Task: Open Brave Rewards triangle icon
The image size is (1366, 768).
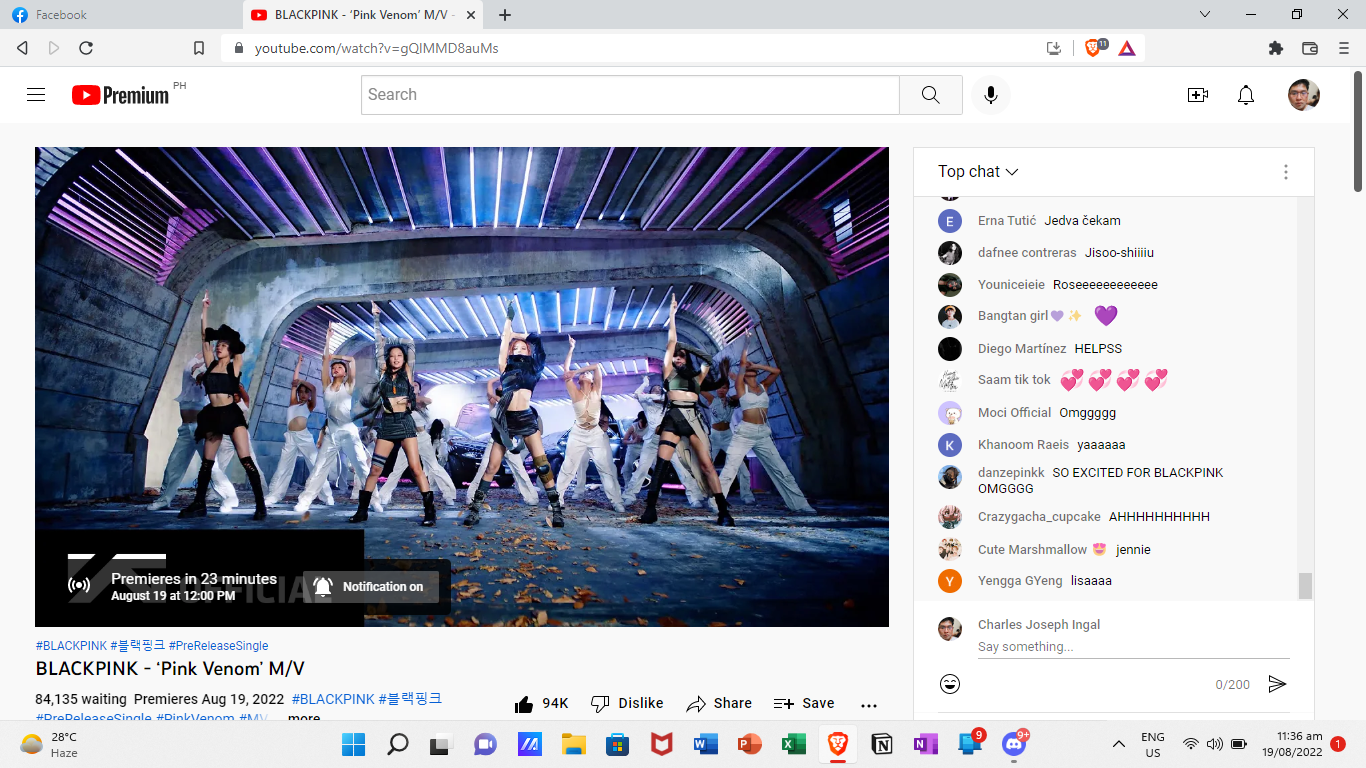Action: tap(1127, 48)
